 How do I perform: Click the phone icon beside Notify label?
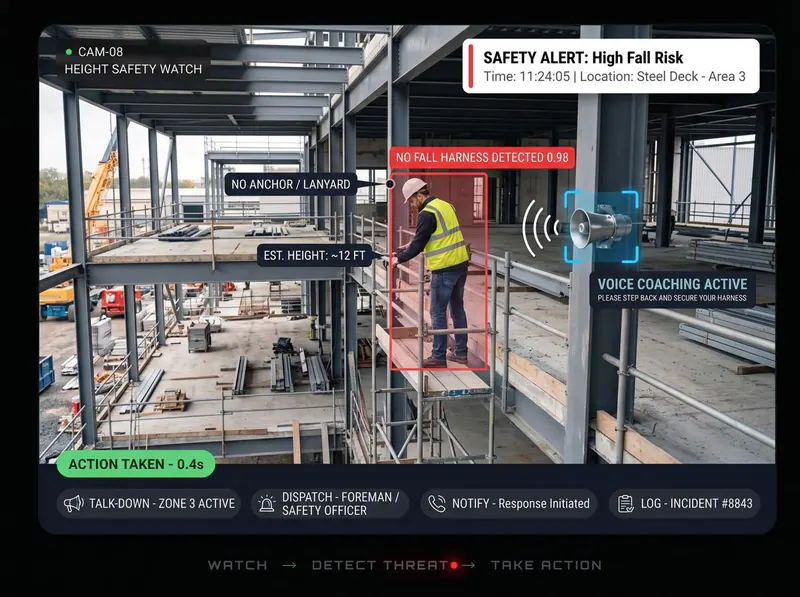(437, 504)
